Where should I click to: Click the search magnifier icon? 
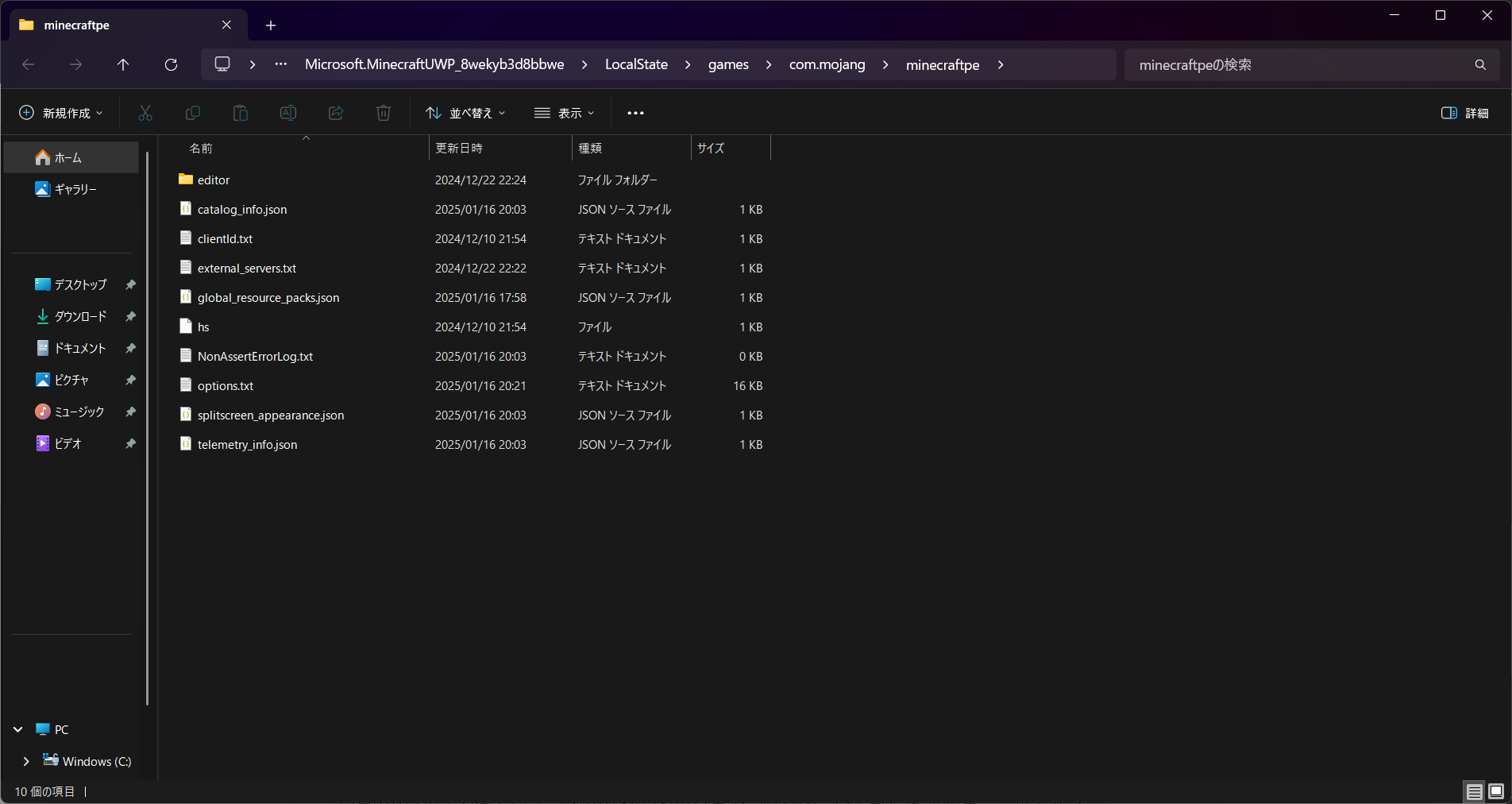pos(1480,64)
